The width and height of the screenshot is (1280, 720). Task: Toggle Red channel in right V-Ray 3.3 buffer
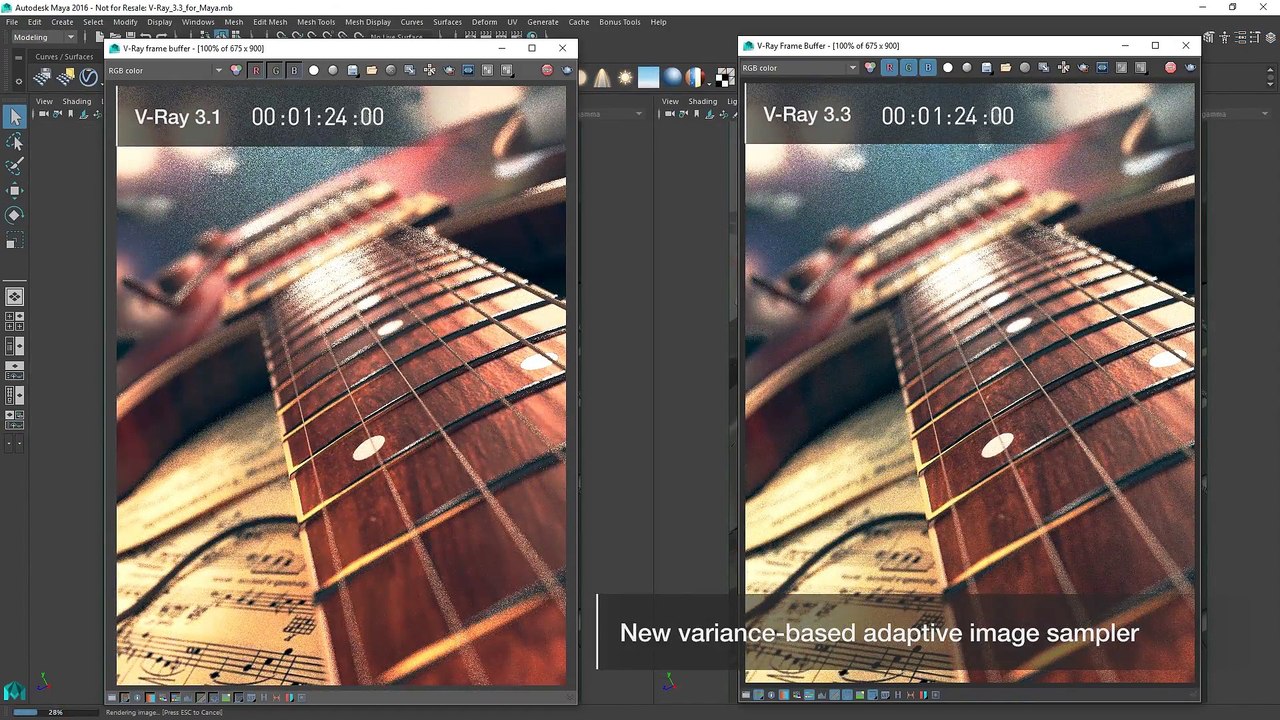click(x=889, y=68)
